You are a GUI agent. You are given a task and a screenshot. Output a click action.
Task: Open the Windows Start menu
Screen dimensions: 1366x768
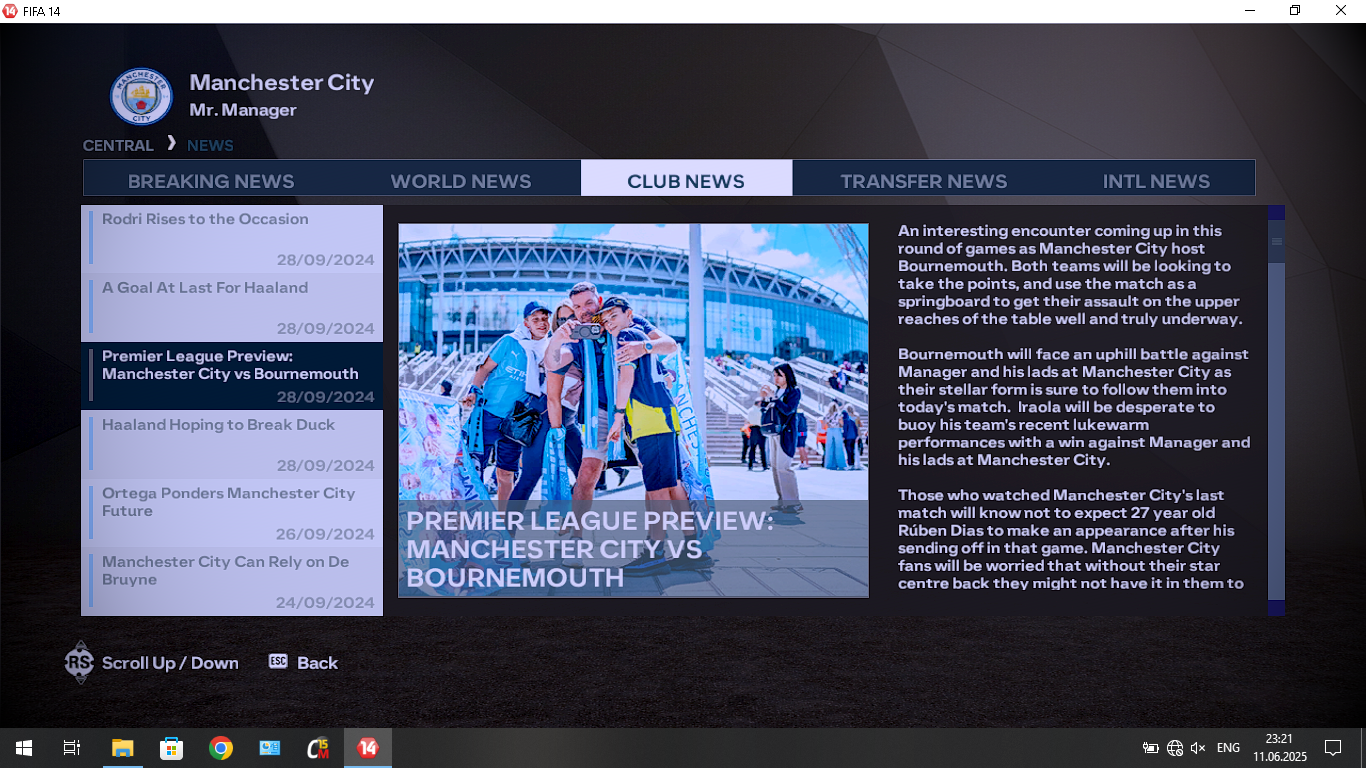pos(24,748)
